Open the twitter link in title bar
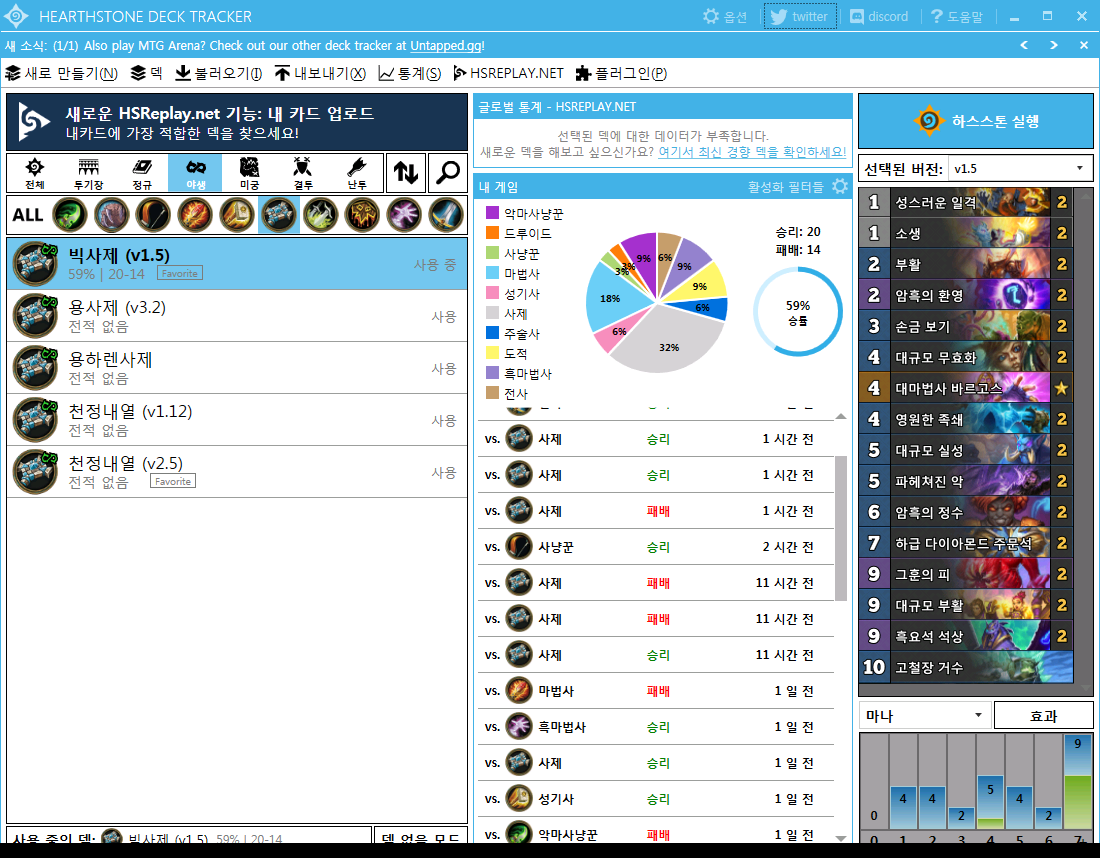This screenshot has height=858, width=1100. (x=800, y=16)
